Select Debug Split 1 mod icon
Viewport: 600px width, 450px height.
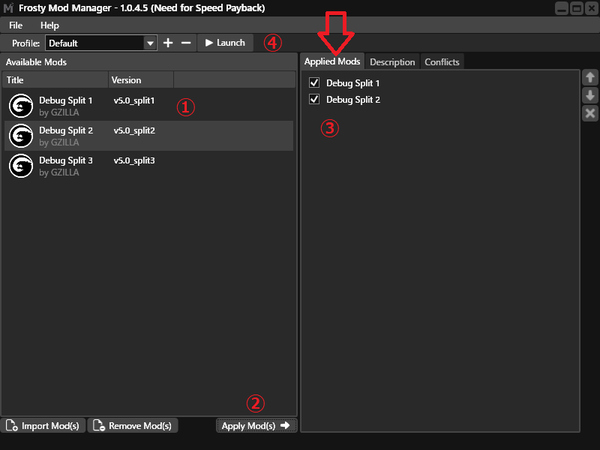21,106
